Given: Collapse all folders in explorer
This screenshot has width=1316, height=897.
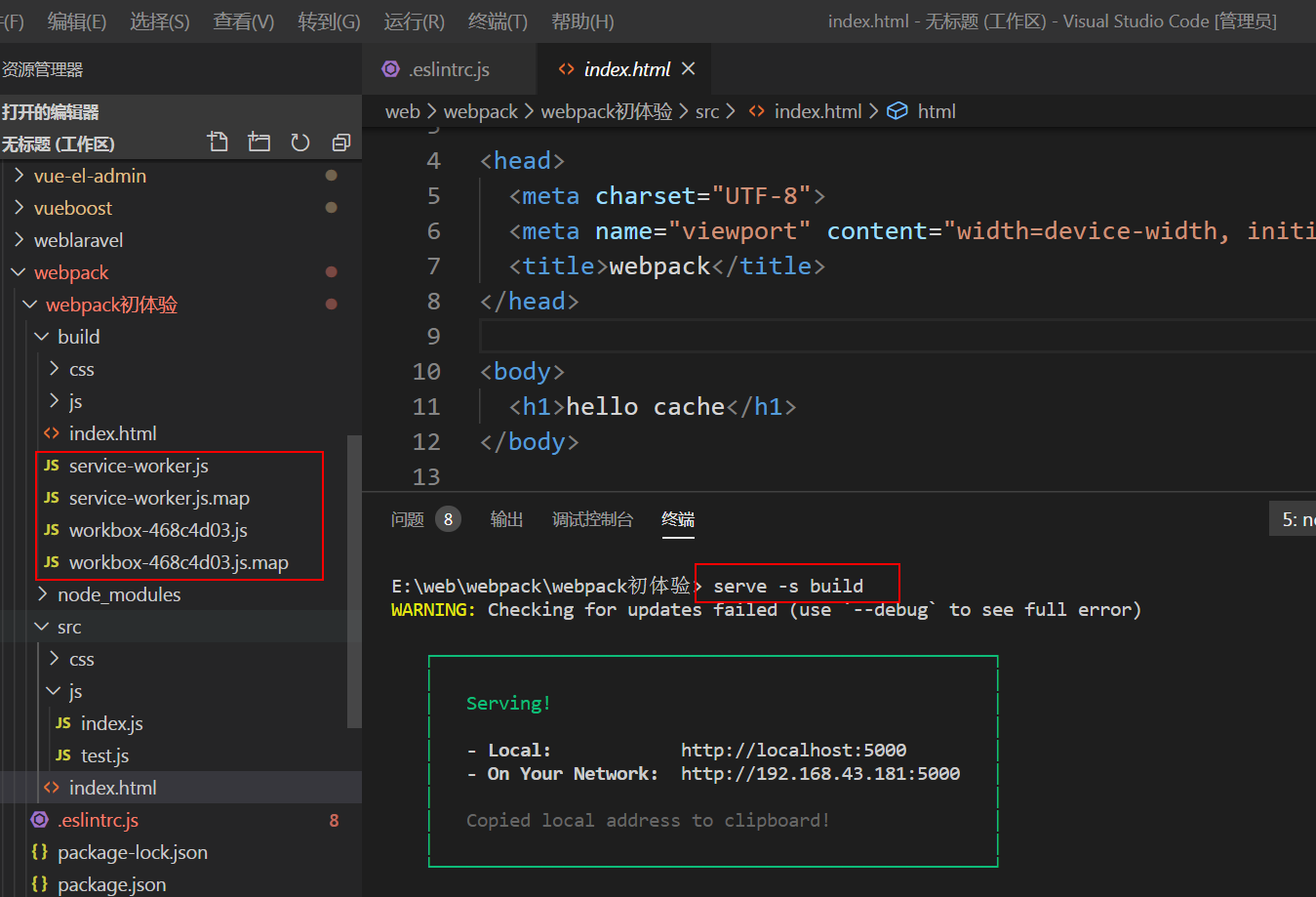Looking at the screenshot, I should click(x=340, y=143).
